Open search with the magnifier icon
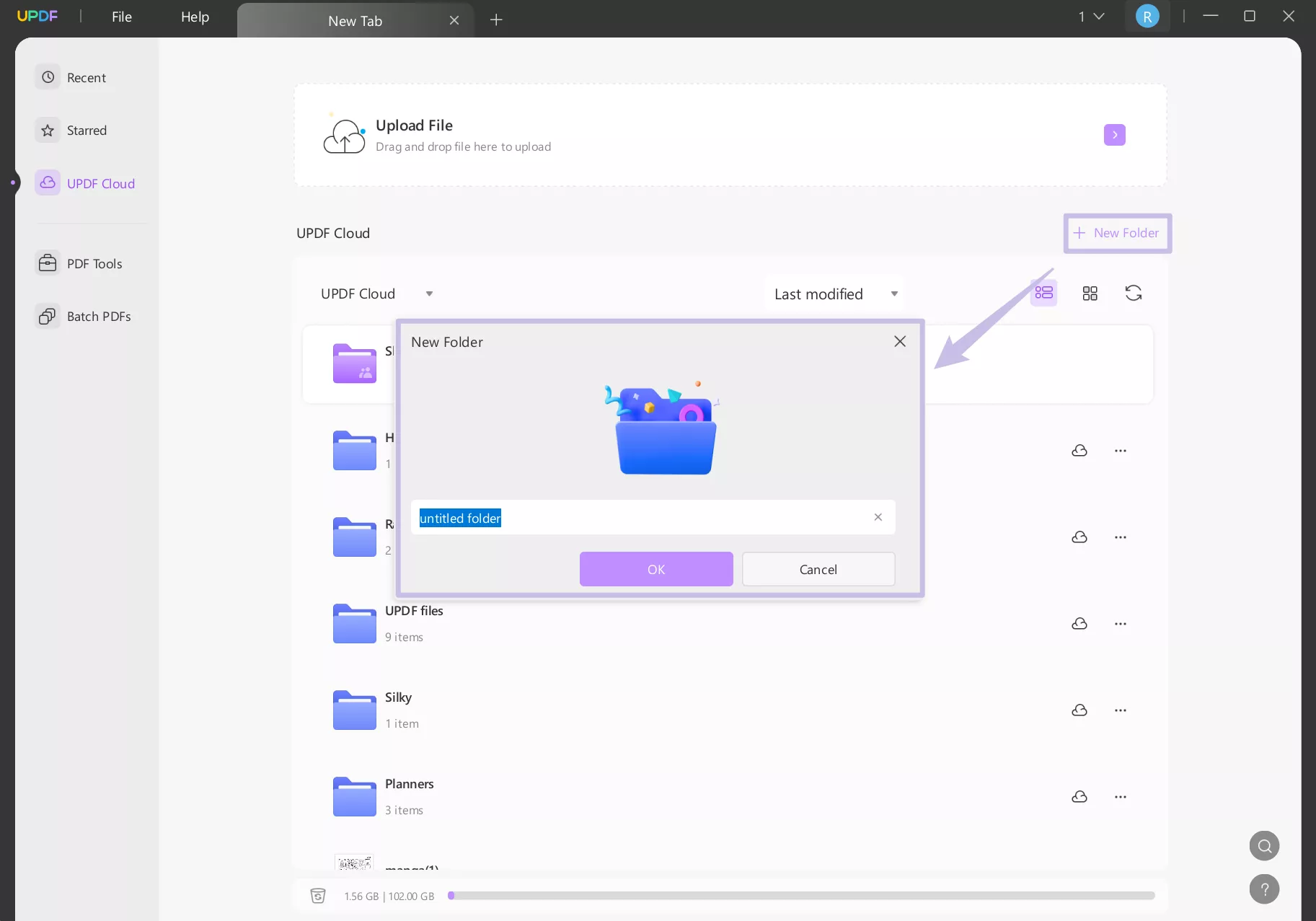 click(x=1263, y=845)
